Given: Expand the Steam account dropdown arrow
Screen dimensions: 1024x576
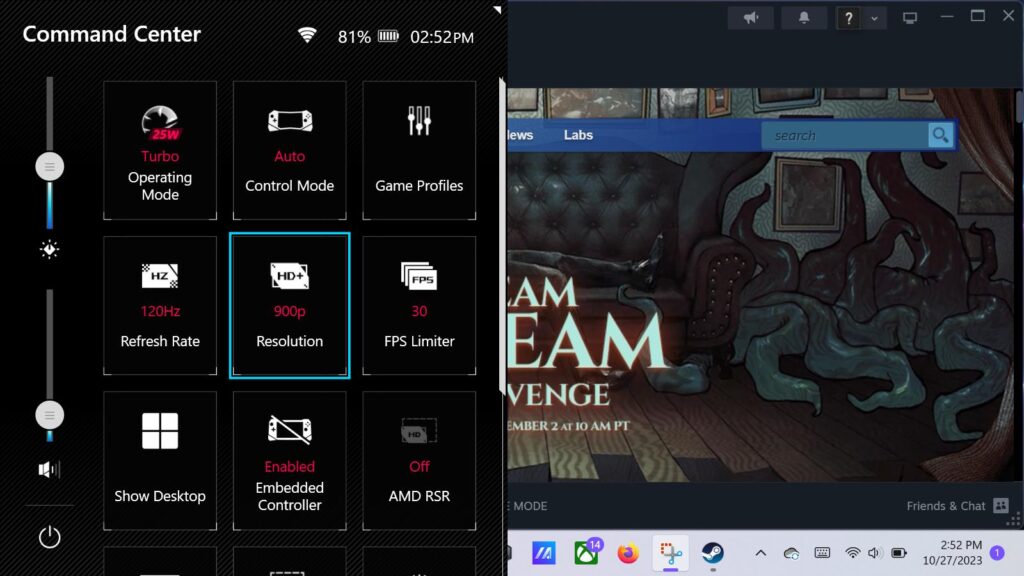Looking at the screenshot, I should coord(874,18).
